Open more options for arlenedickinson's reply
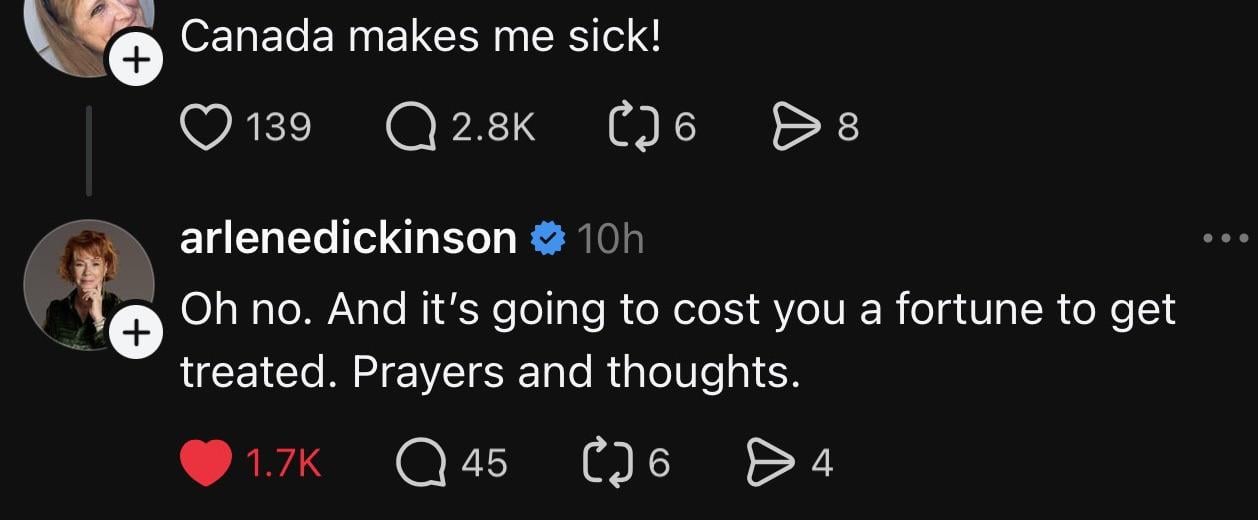The width and height of the screenshot is (1258, 520). [x=1225, y=239]
